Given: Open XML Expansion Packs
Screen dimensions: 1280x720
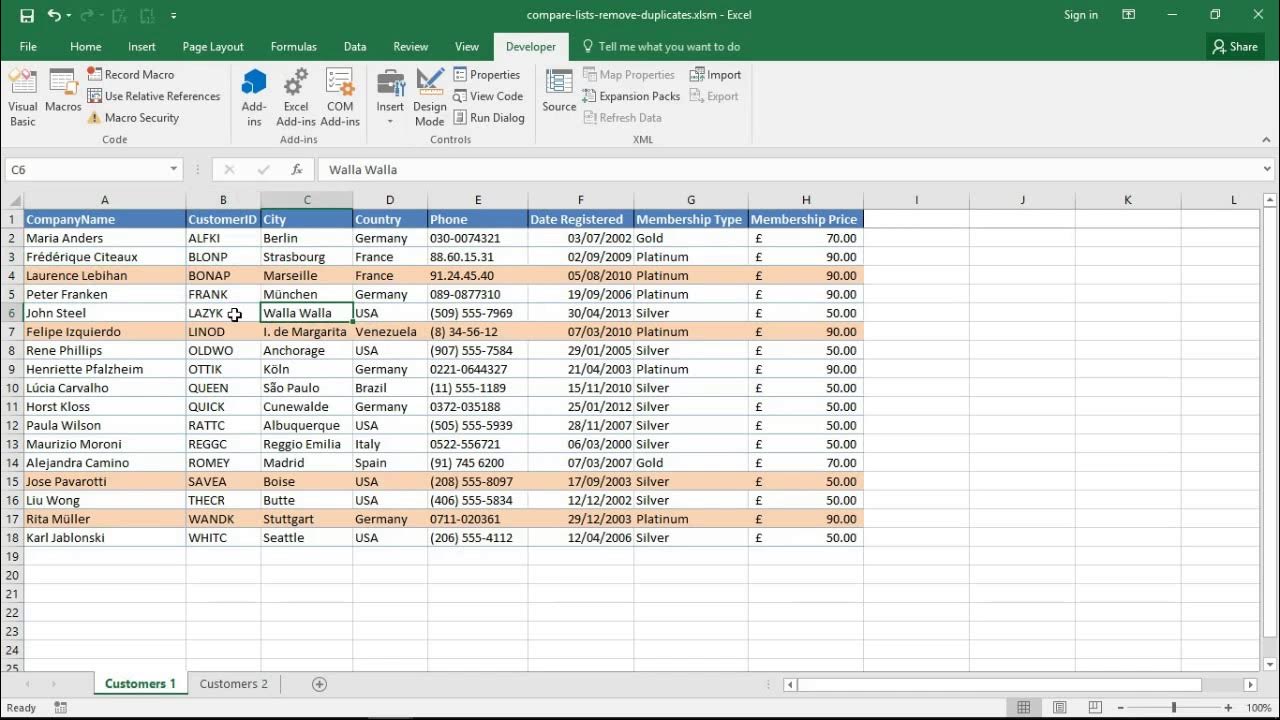Looking at the screenshot, I should [x=631, y=96].
